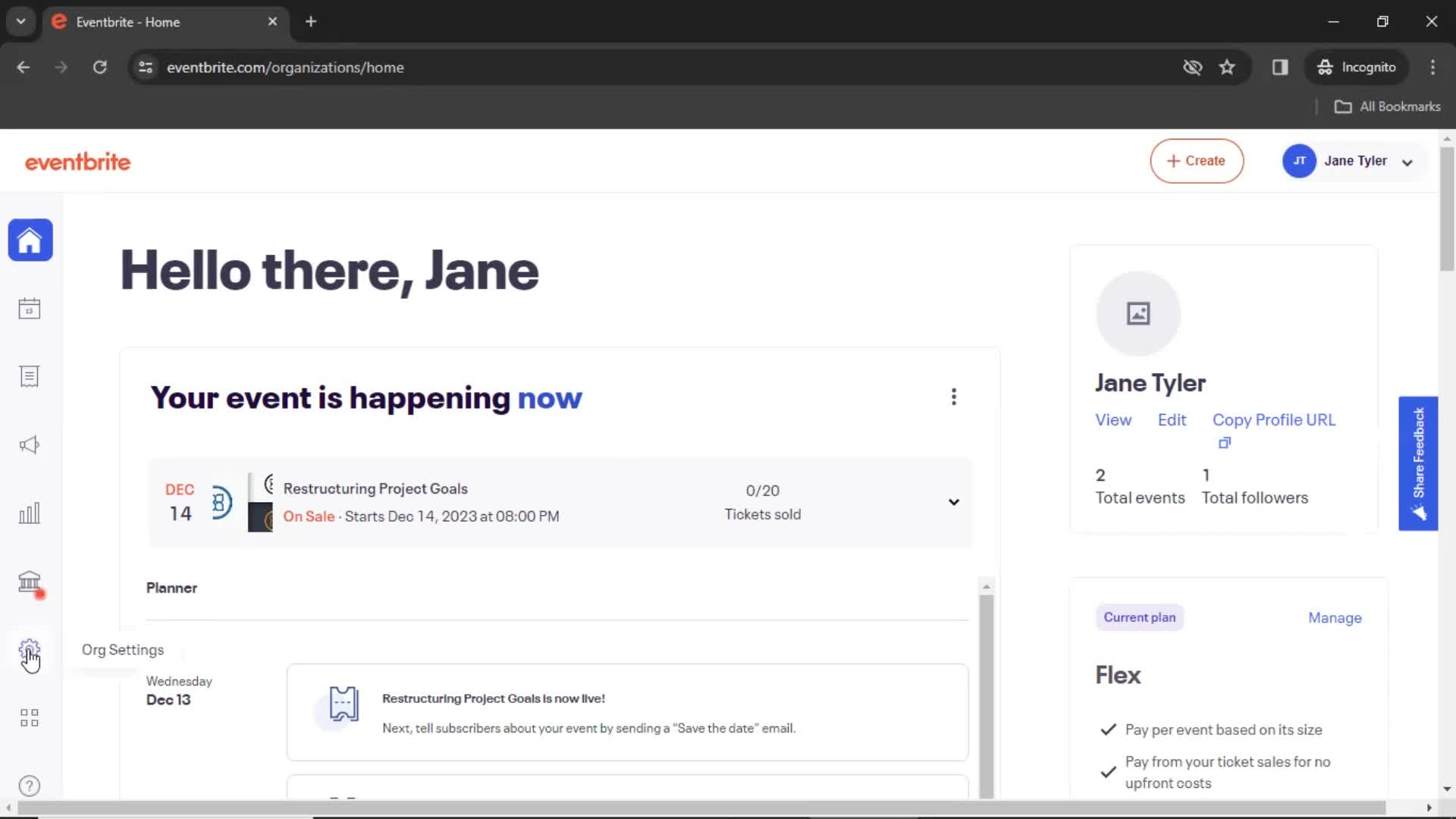The height and width of the screenshot is (819, 1456).
Task: Click the JT avatar circle
Action: point(1299,161)
